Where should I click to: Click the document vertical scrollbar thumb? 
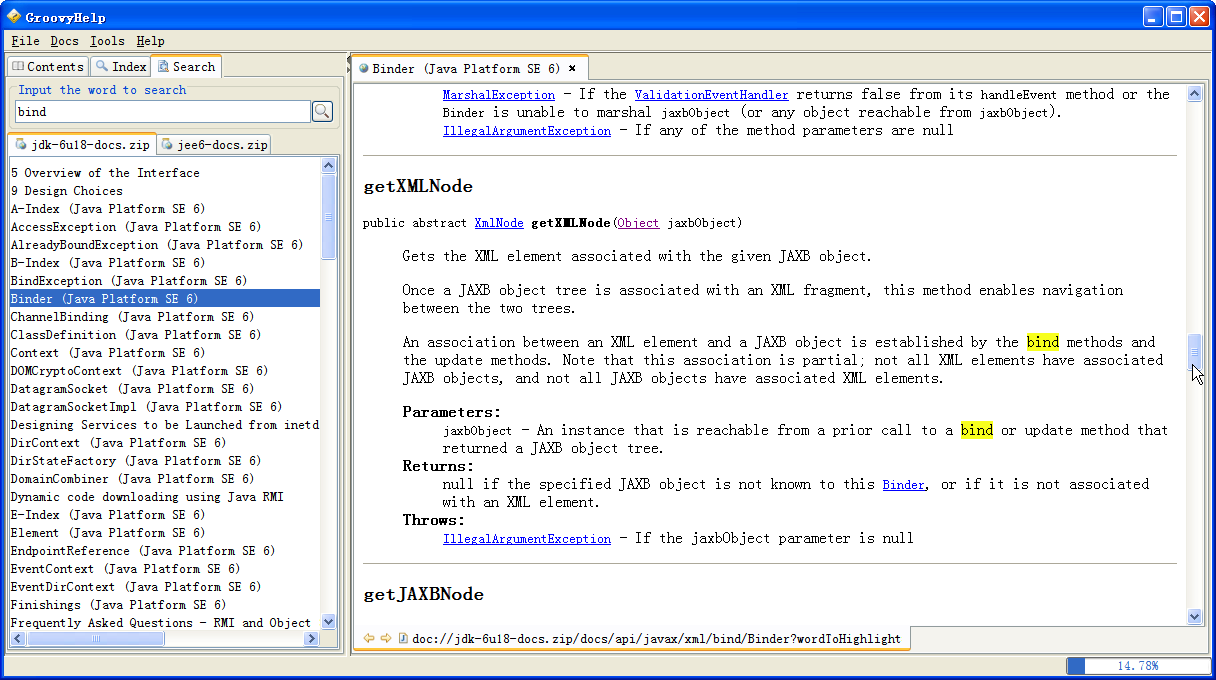[1194, 353]
